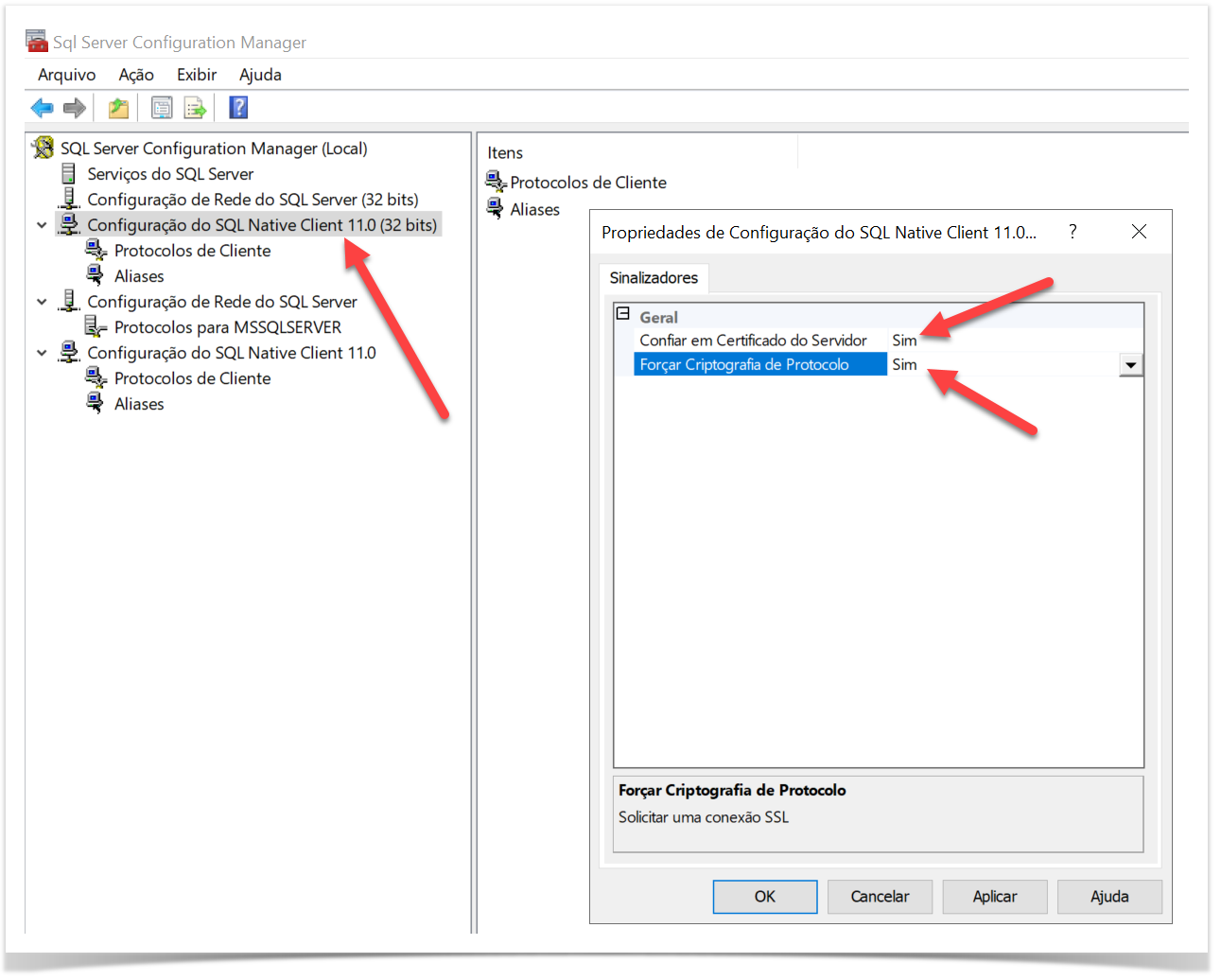Image resolution: width=1221 pixels, height=980 pixels.
Task: Click the blue back arrow toolbar icon
Action: pos(42,108)
